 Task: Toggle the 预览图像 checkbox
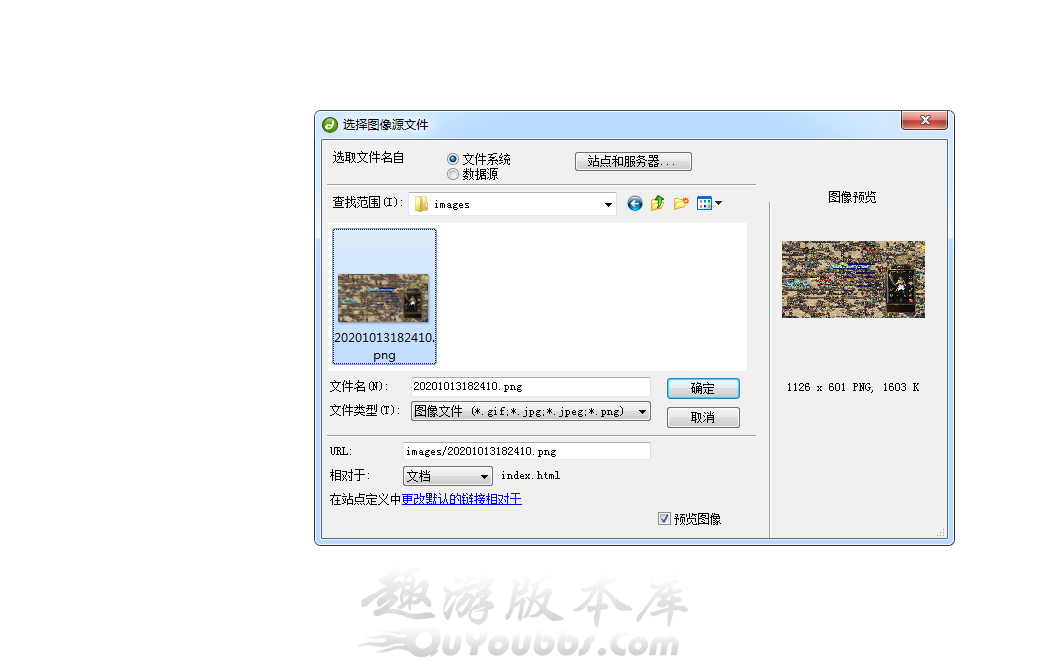pos(665,519)
